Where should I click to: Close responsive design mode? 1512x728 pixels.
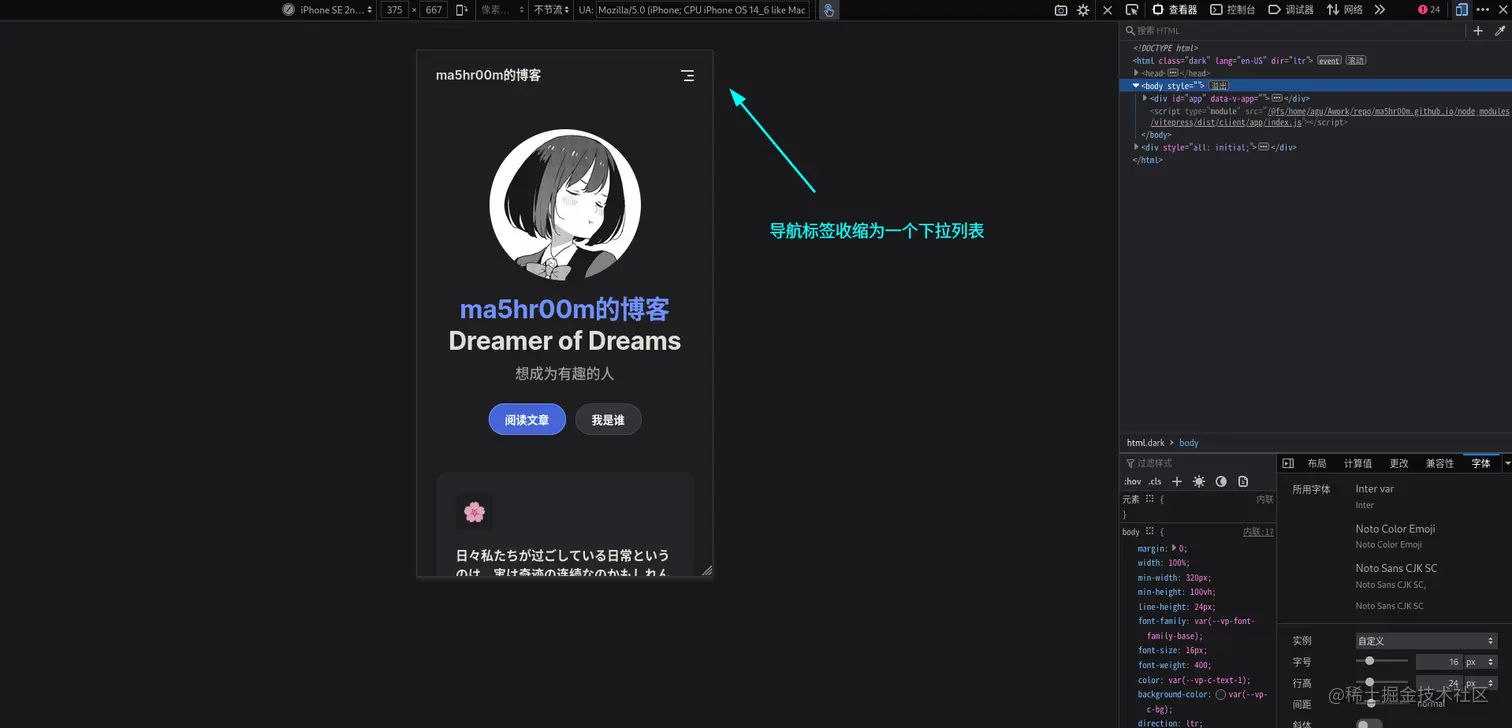click(1107, 10)
